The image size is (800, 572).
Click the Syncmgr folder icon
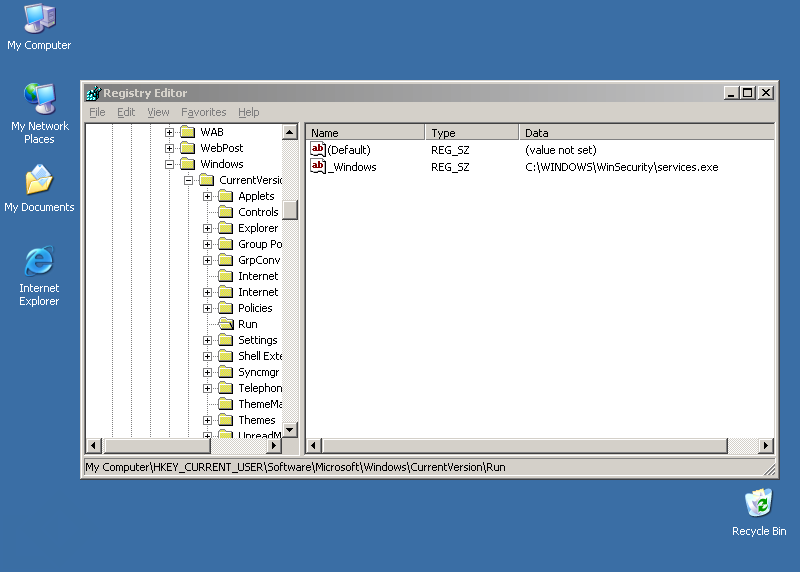[x=226, y=372]
